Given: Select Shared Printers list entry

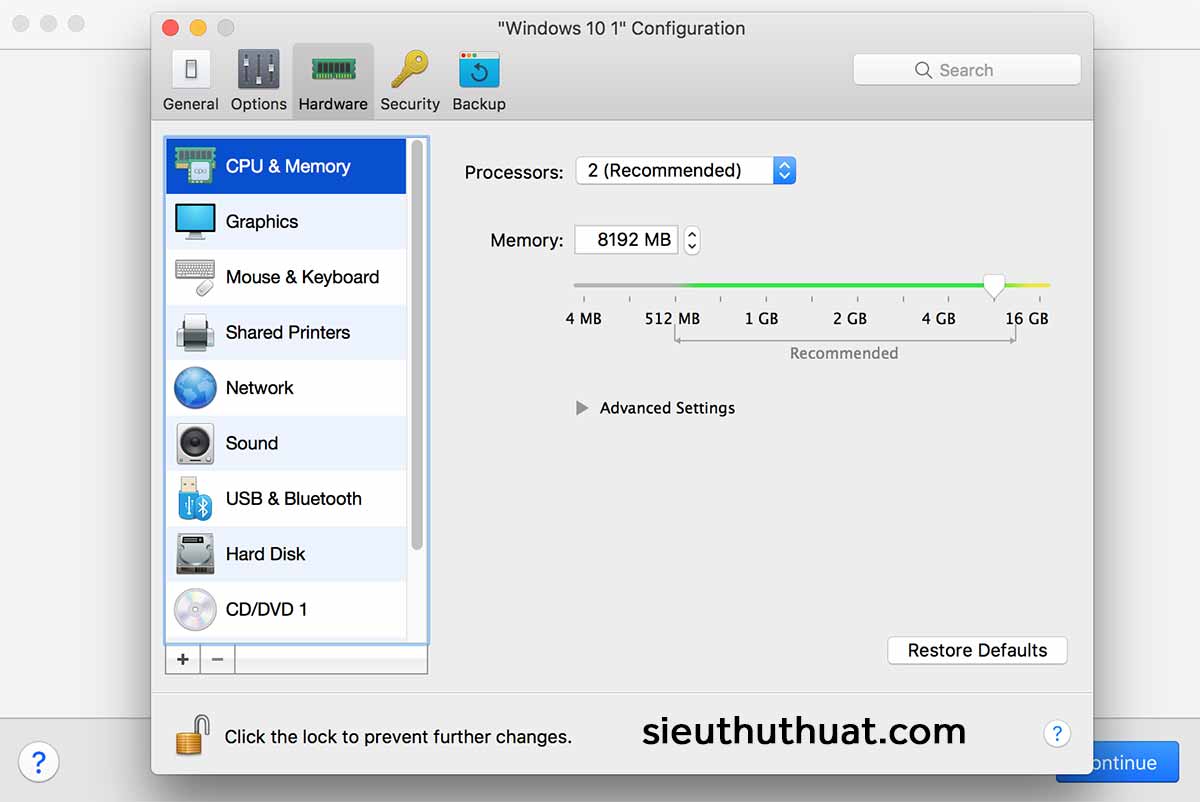Looking at the screenshot, I should pos(286,332).
